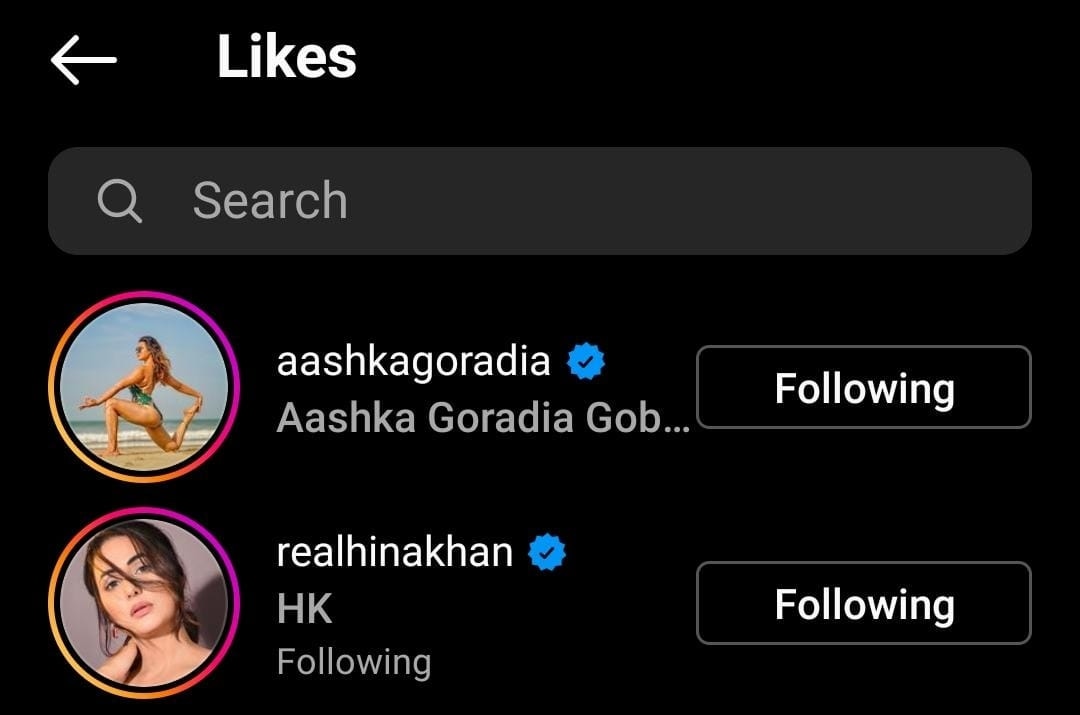Select the realhinakhan list row

coord(539,603)
